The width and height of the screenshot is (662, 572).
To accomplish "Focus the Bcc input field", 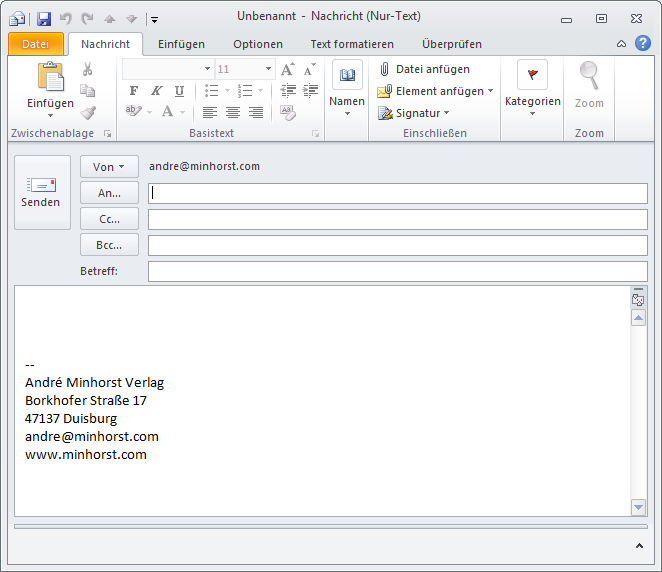I will pos(398,246).
